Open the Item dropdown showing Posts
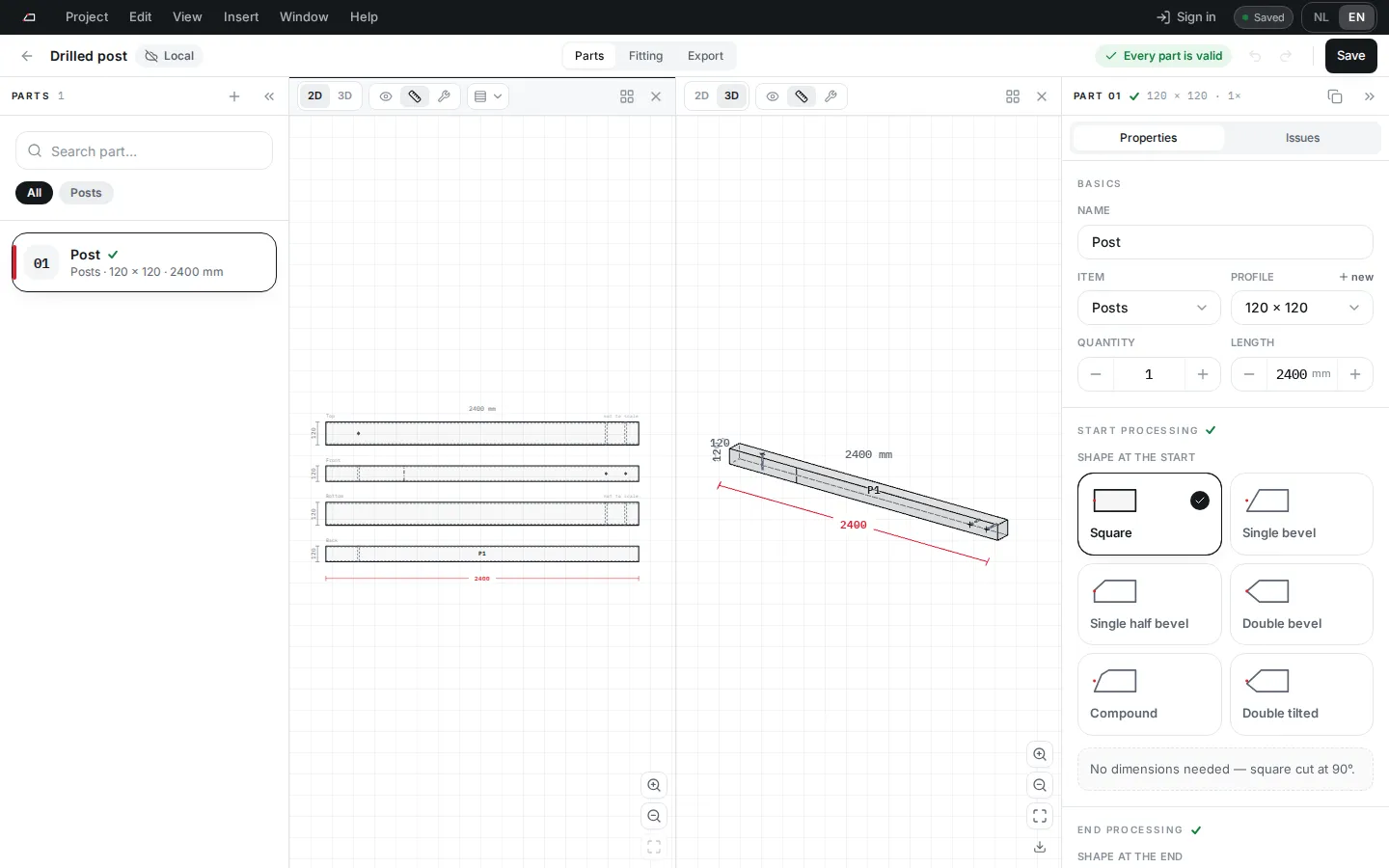The height and width of the screenshot is (868, 1389). (1149, 308)
